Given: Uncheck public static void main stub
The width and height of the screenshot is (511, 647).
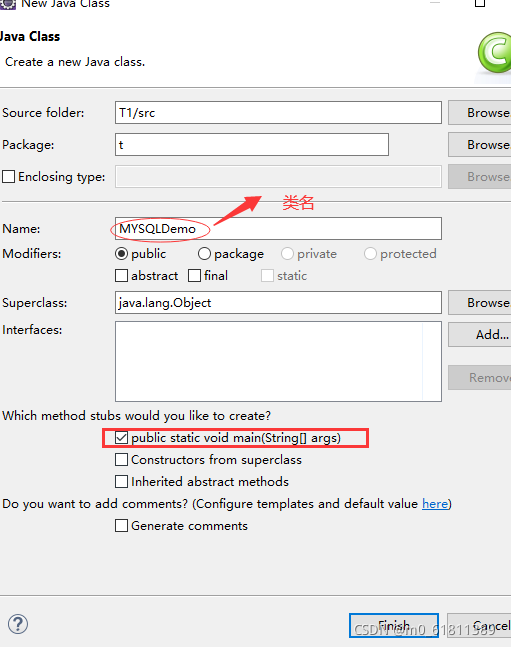Looking at the screenshot, I should tap(121, 437).
